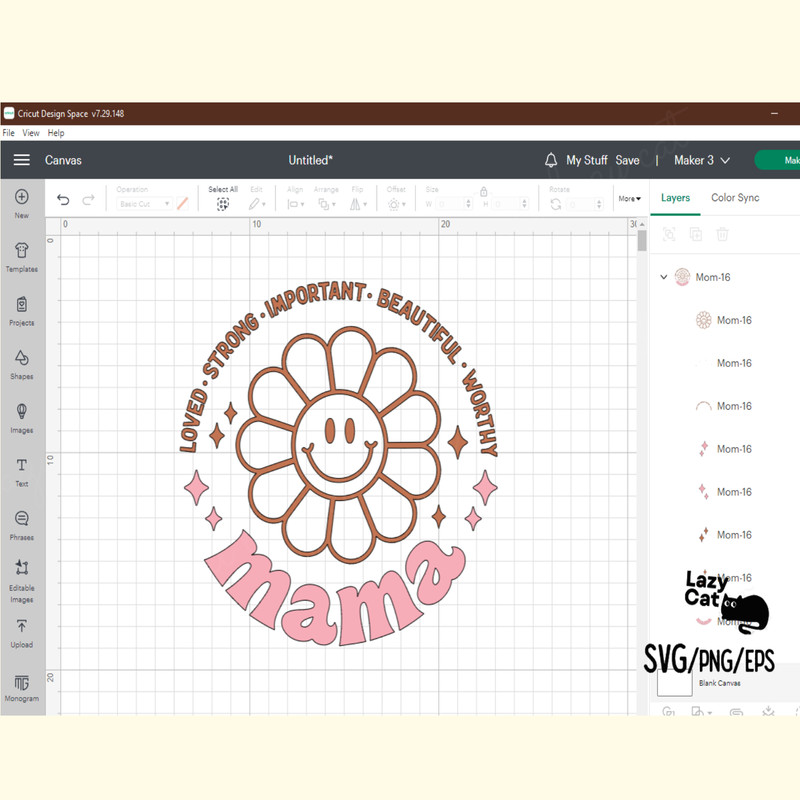Open the hamburger menu beside Canvas
Viewport: 800px width, 800px height.
[x=21, y=159]
